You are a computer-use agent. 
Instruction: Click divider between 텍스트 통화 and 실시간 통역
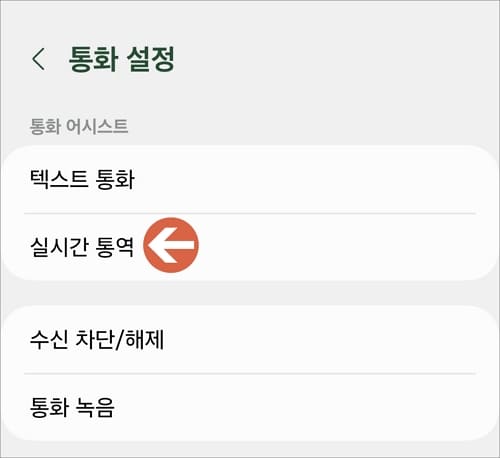pyautogui.click(x=250, y=213)
